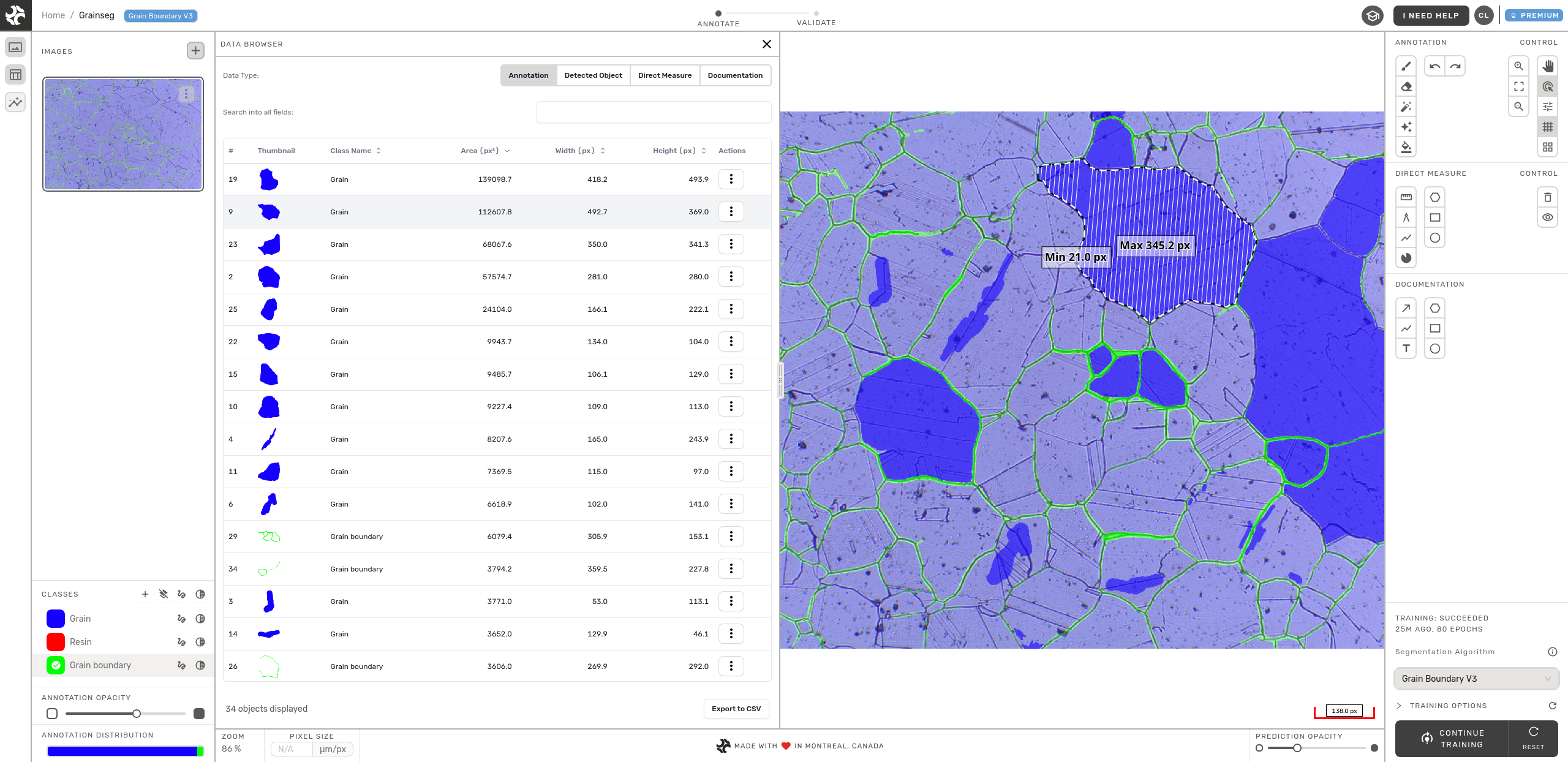Select the paint bucket fill tool

tap(1406, 147)
